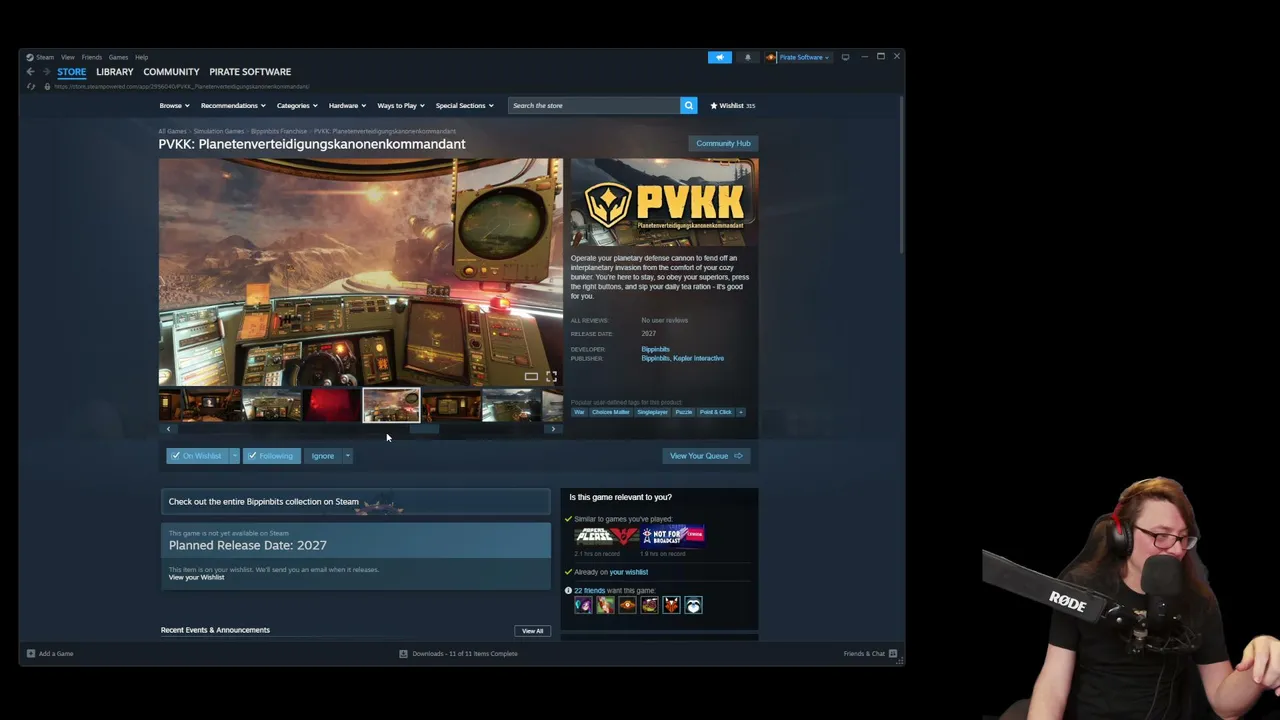Open the Games menu
The height and width of the screenshot is (720, 1280).
(118, 57)
